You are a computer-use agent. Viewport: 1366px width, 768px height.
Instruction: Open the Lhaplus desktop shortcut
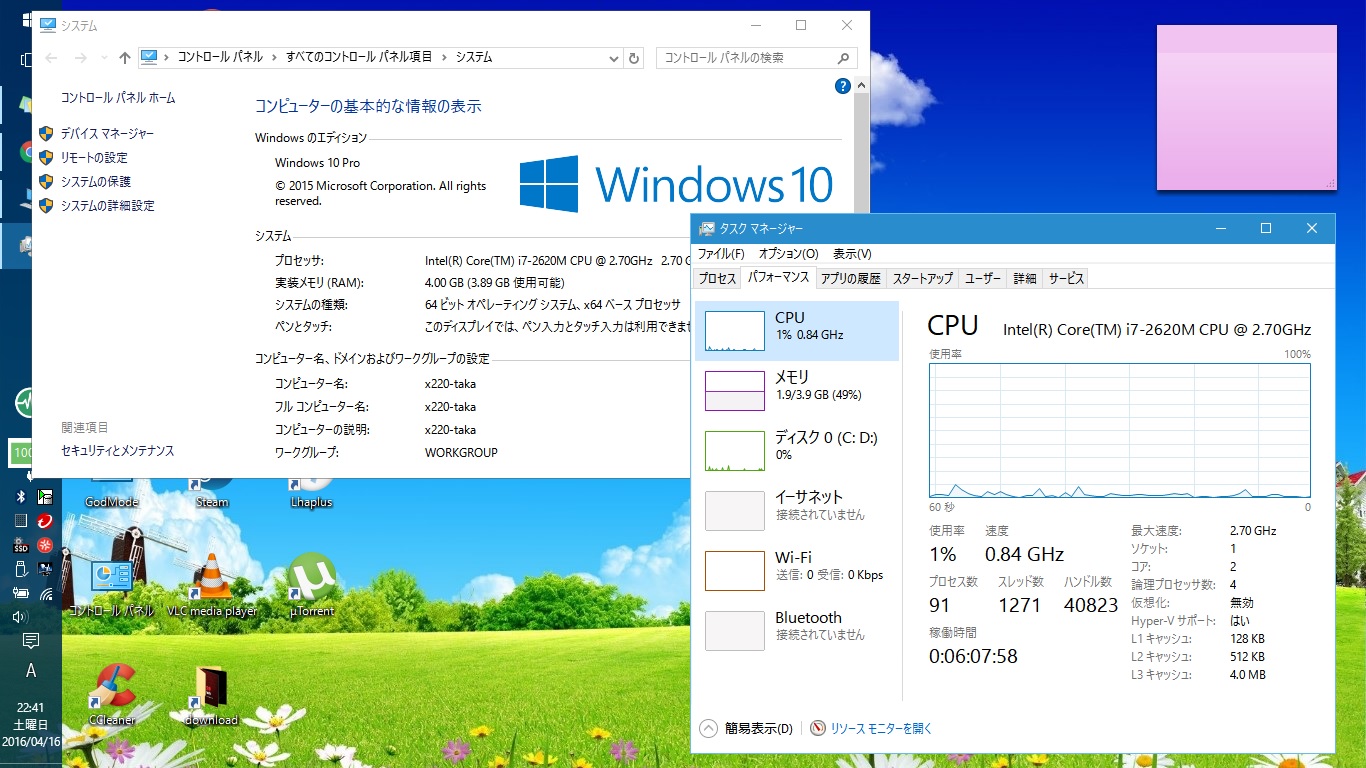pos(311,492)
